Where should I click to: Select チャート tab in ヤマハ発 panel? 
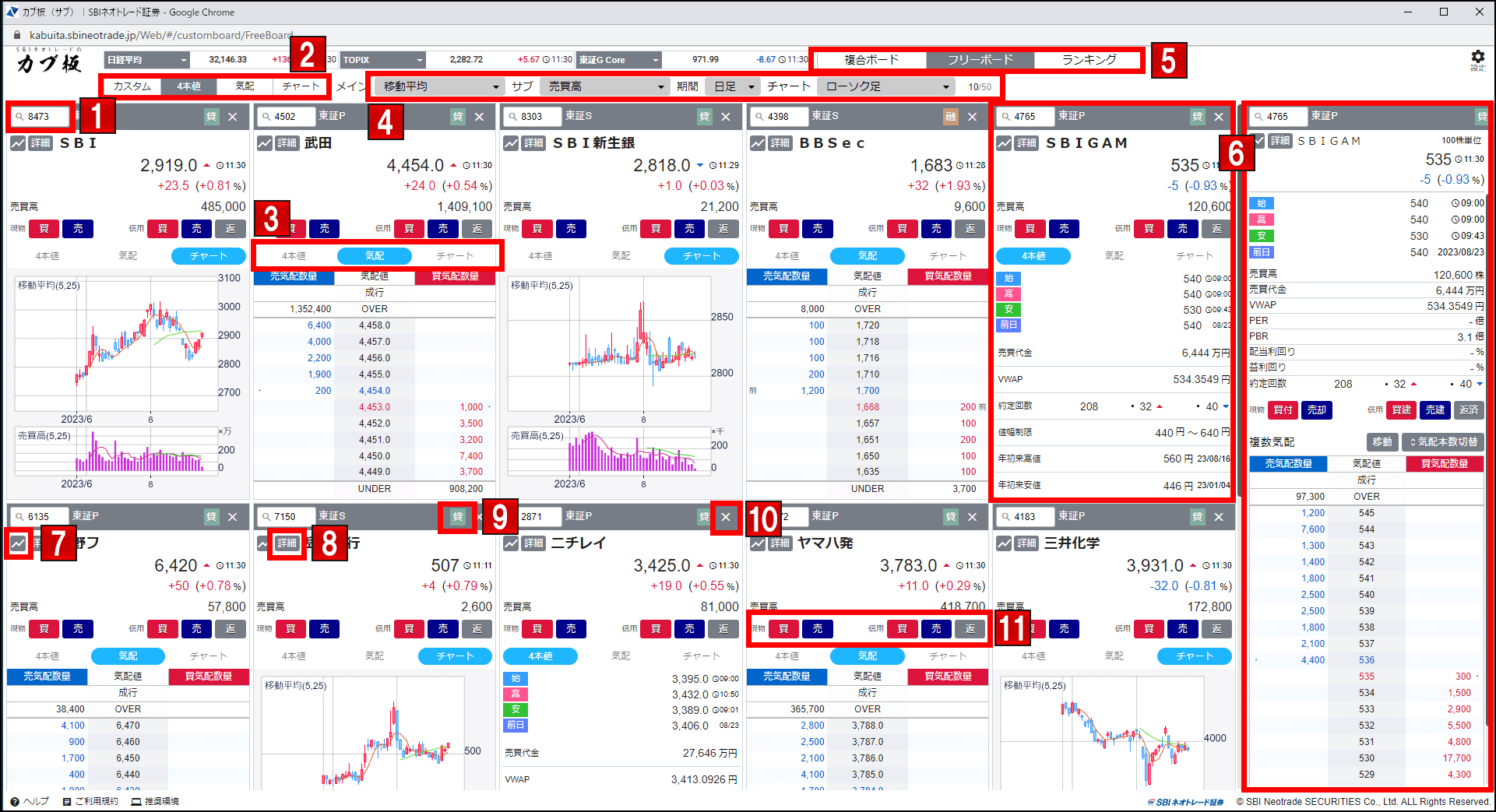pyautogui.click(x=948, y=656)
